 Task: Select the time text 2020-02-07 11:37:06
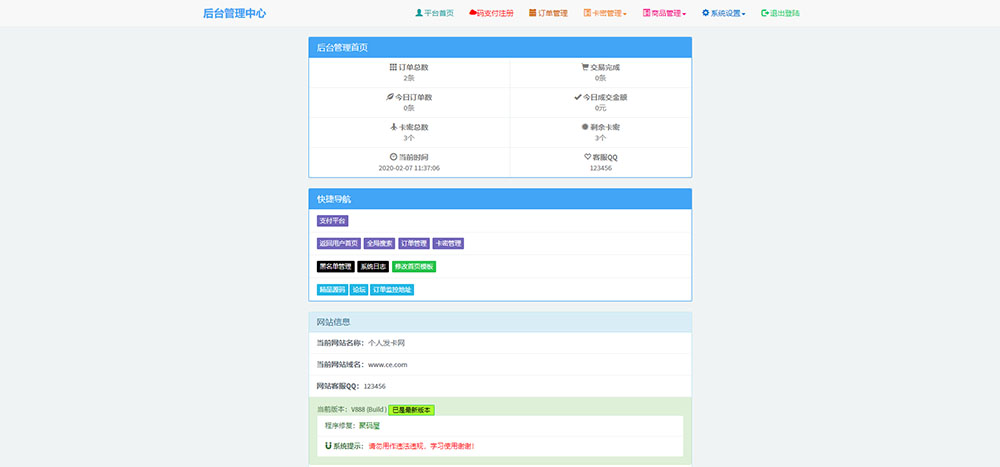(x=409, y=168)
